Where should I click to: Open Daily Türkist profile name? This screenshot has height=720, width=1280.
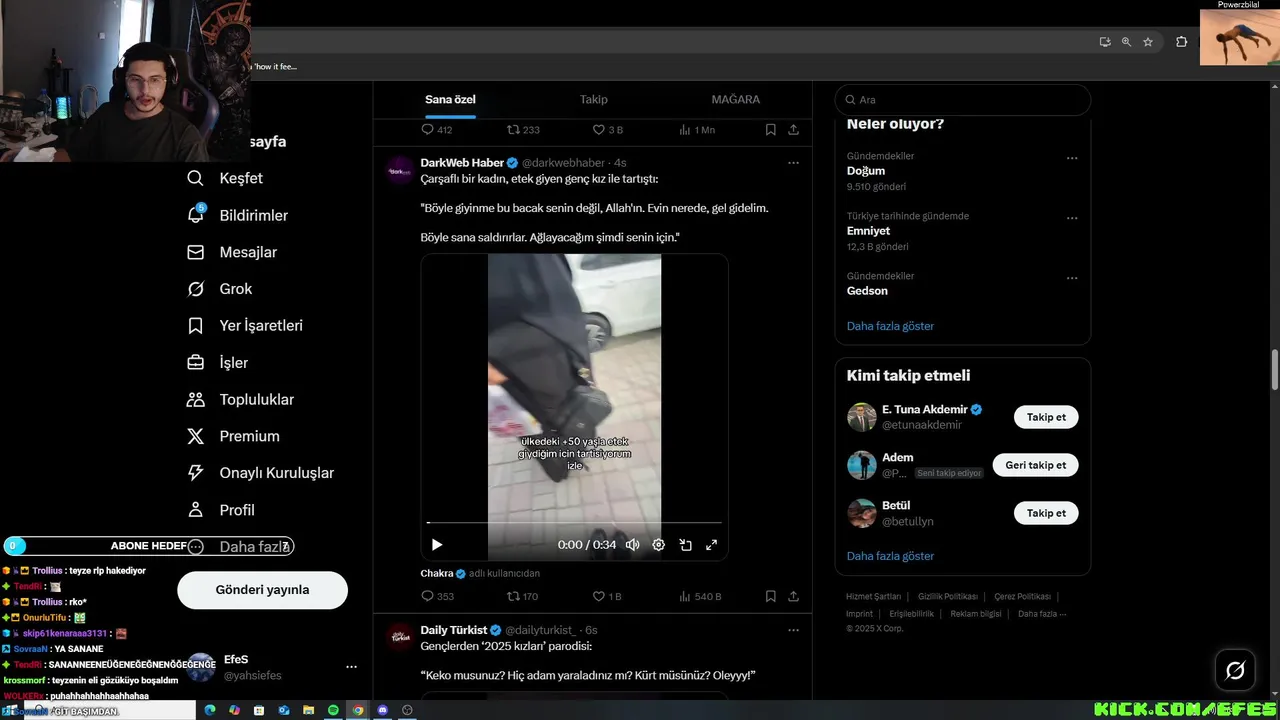tap(454, 630)
